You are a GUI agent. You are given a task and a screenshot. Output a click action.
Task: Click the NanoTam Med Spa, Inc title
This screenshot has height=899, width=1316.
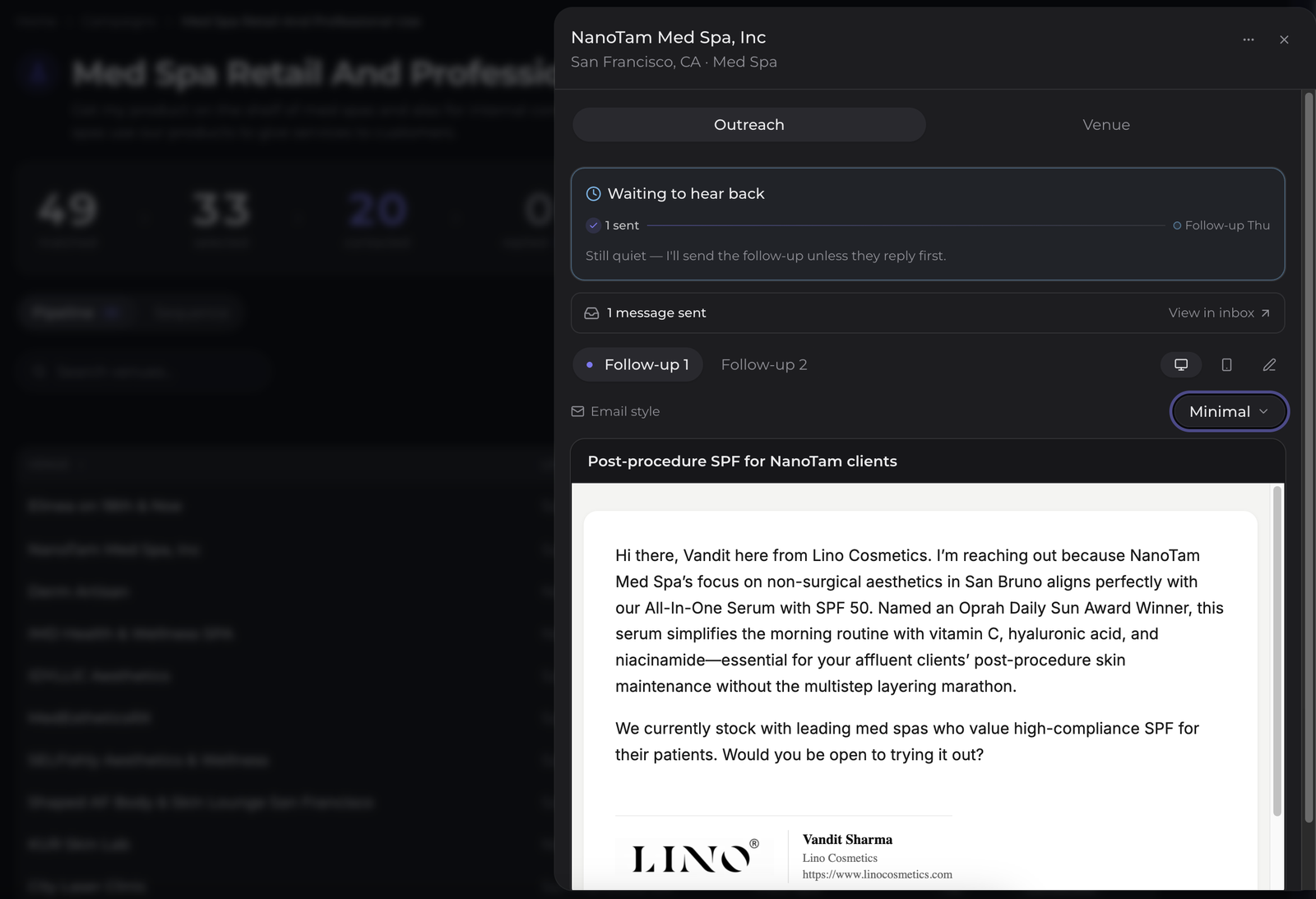point(668,37)
